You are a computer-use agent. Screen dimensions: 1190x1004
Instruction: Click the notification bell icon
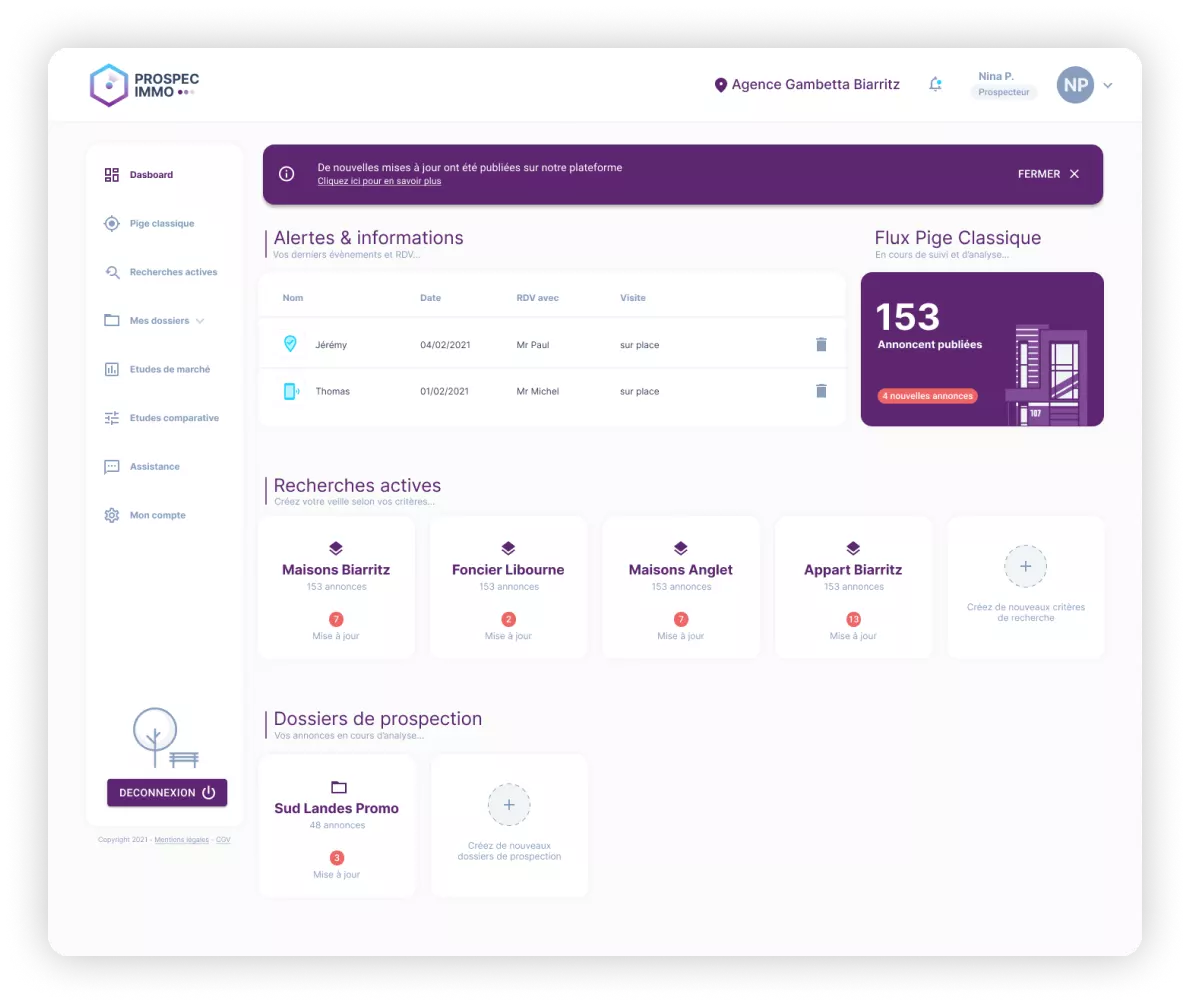[935, 85]
